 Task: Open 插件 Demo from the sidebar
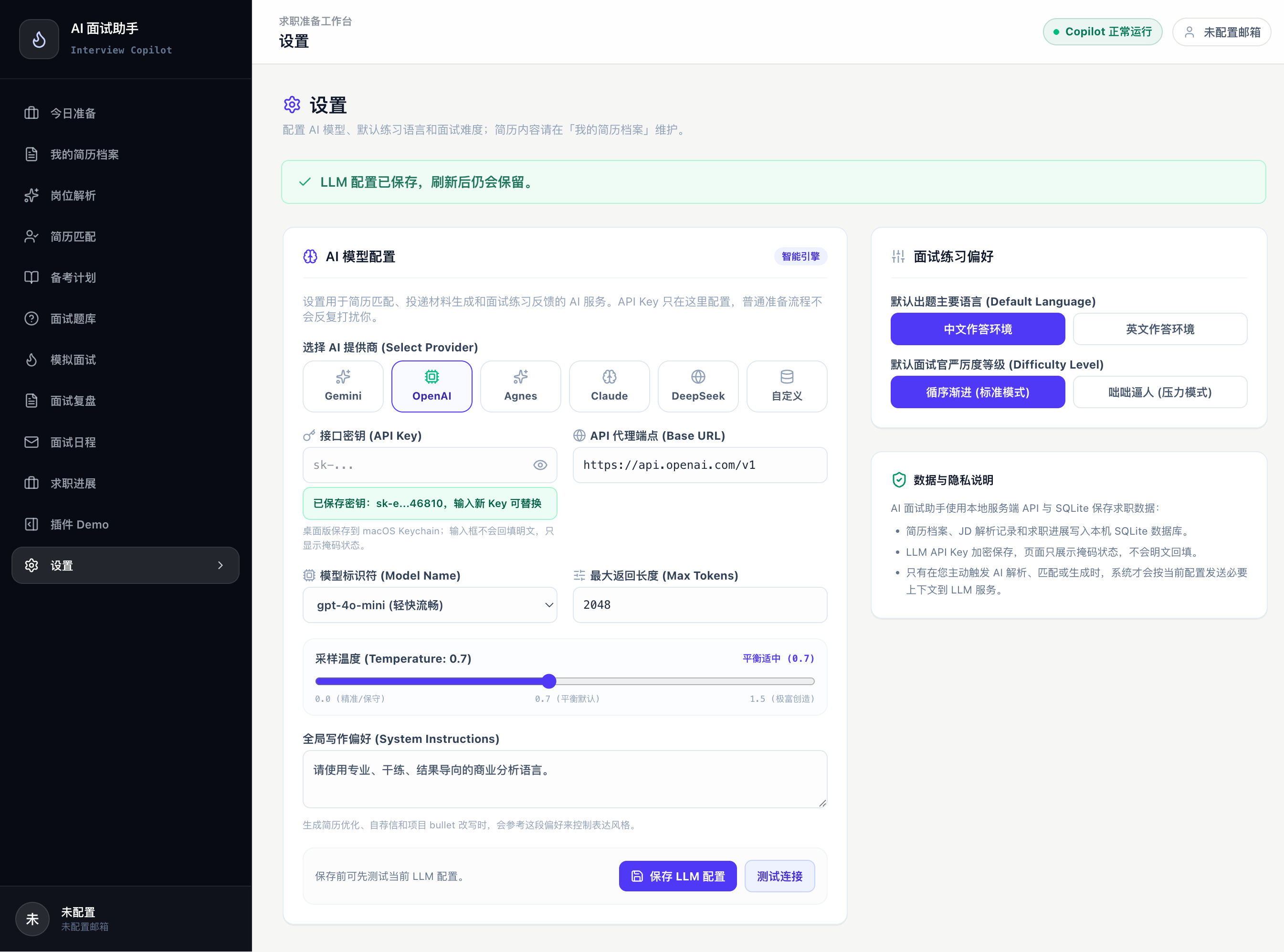126,524
